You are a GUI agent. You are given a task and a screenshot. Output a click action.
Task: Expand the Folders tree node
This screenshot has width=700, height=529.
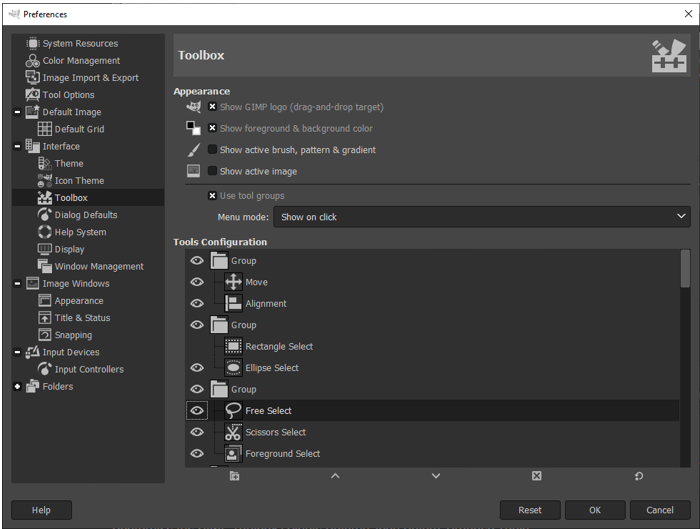coord(17,387)
